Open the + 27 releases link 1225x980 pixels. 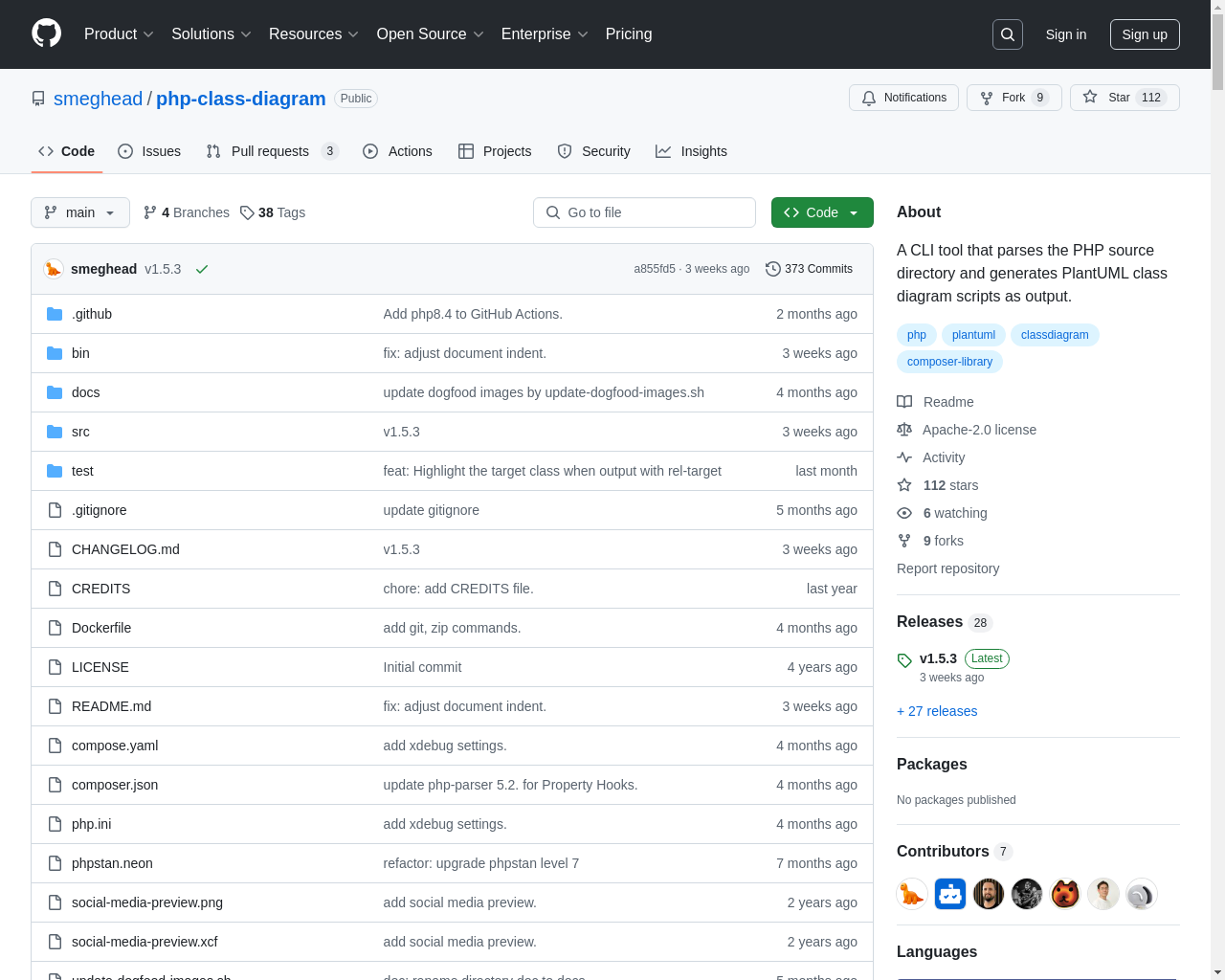click(937, 711)
